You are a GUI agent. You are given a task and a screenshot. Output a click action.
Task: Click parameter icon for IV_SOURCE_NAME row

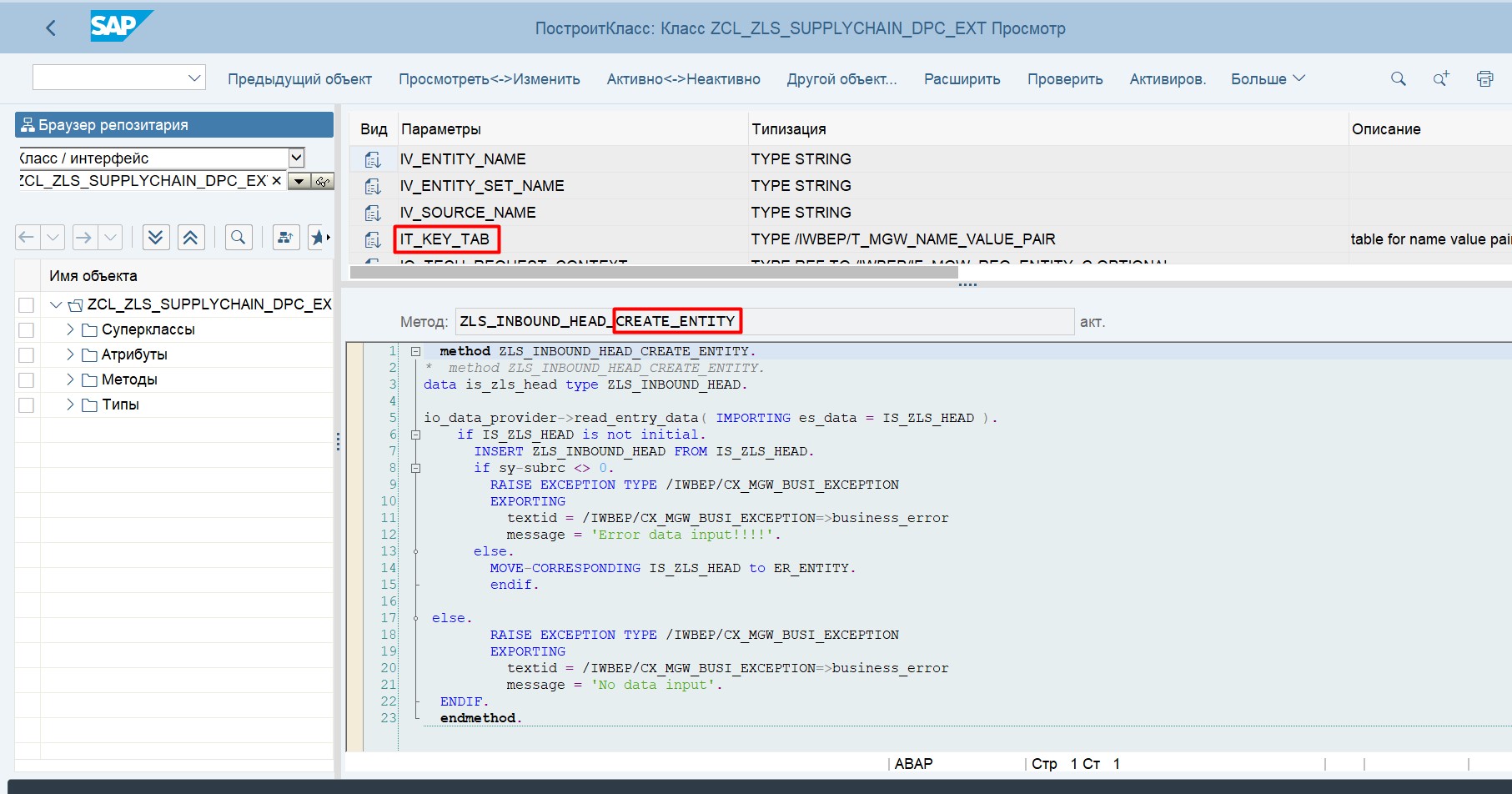[373, 213]
